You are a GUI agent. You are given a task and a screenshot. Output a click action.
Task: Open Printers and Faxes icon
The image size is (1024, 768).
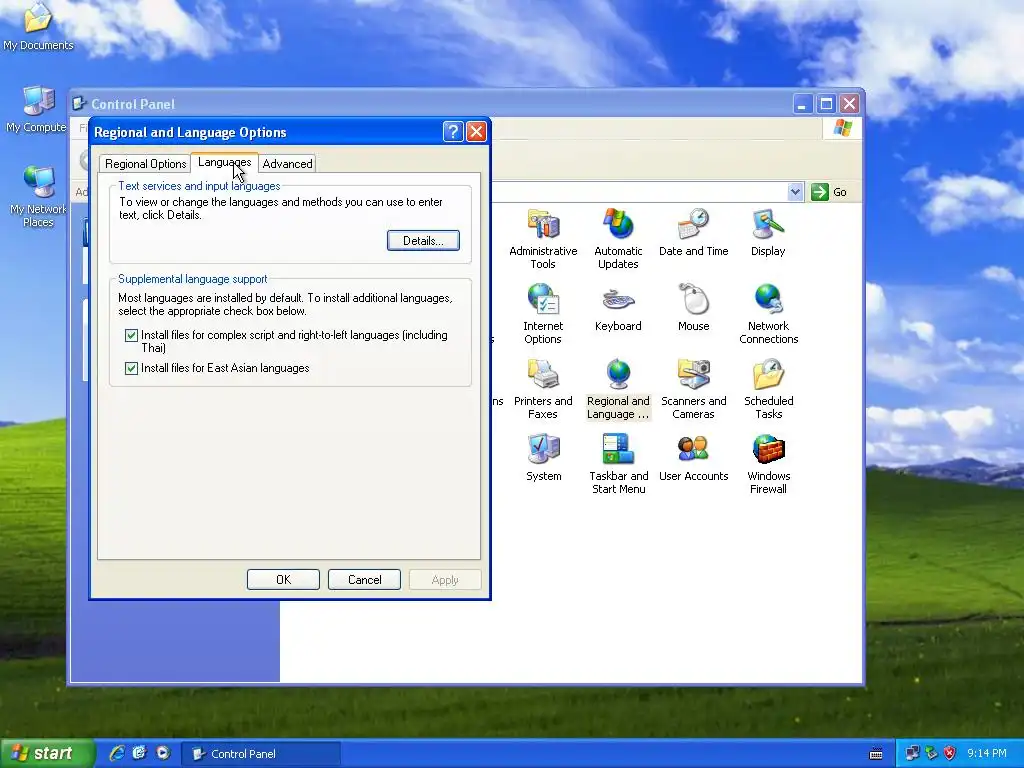543,388
